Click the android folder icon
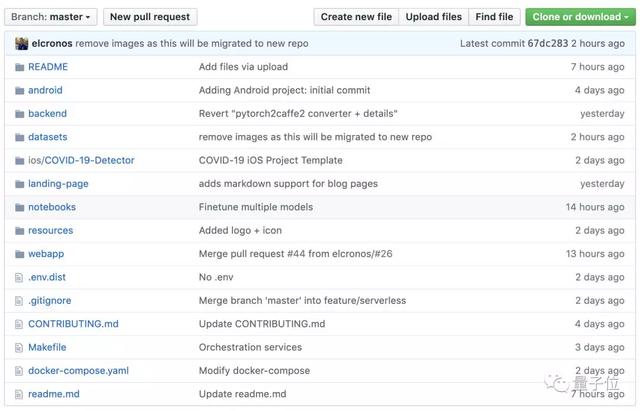Image resolution: width=640 pixels, height=411 pixels. click(x=19, y=90)
